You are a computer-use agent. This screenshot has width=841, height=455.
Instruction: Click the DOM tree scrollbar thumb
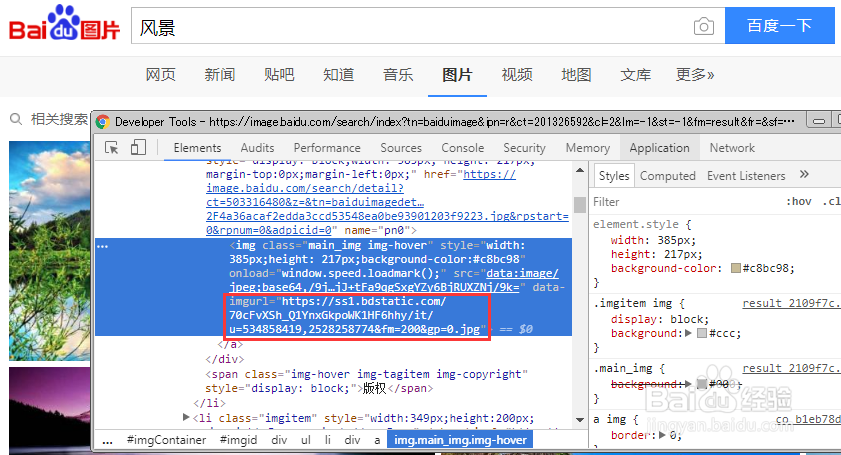pyautogui.click(x=580, y=204)
